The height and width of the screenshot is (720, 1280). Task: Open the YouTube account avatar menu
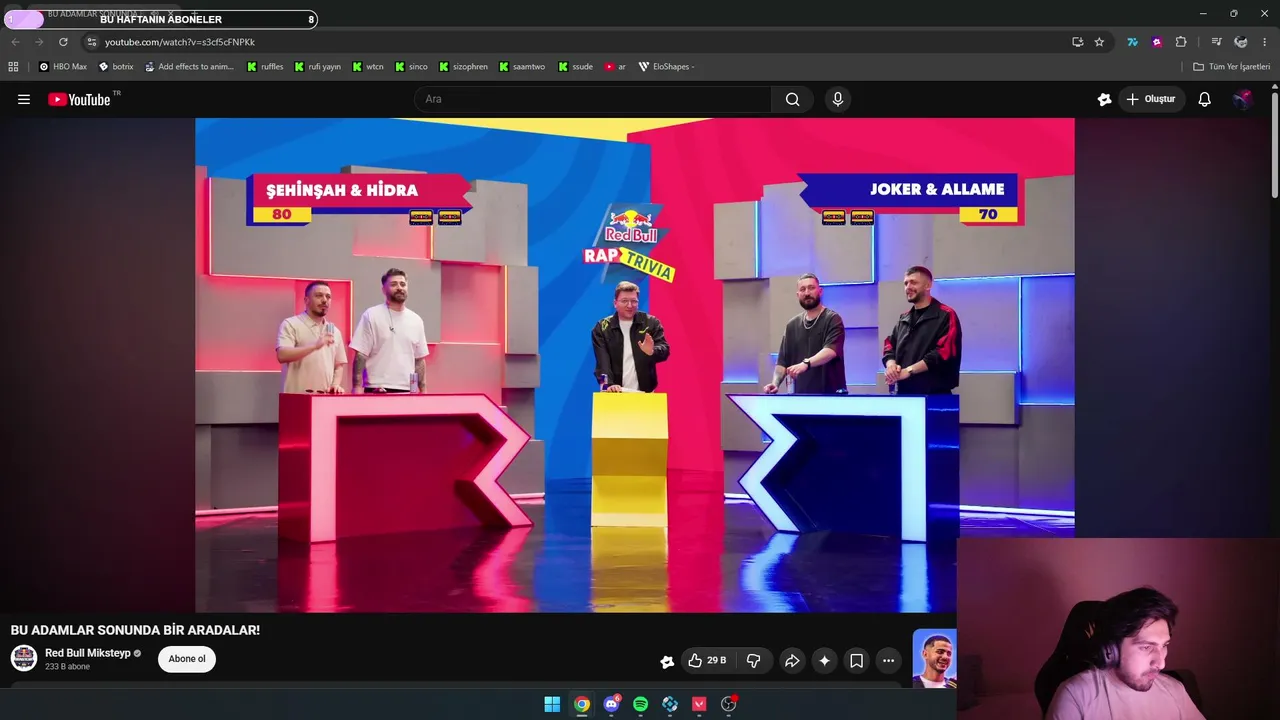1242,99
